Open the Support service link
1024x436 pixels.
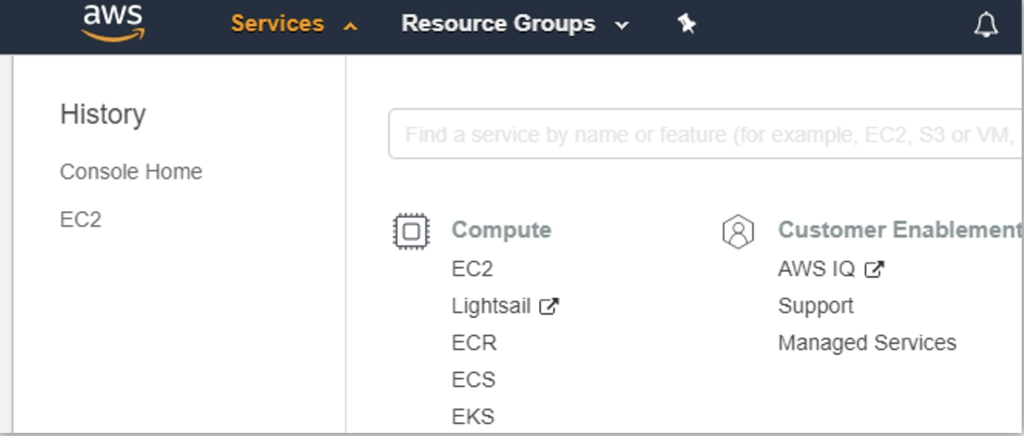816,306
